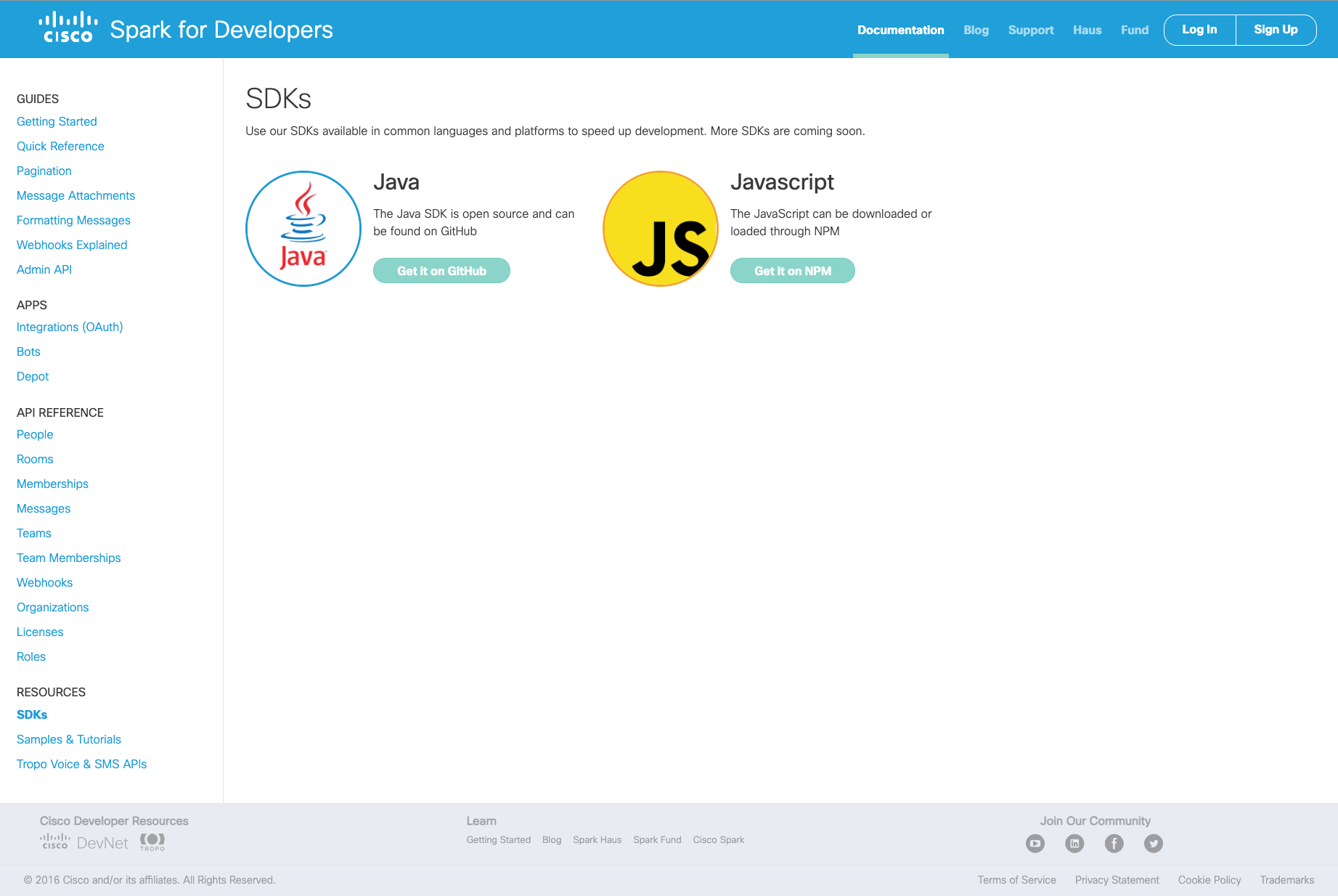Open Integrations (OAuth) in the sidebar
The image size is (1338, 896).
pos(70,327)
